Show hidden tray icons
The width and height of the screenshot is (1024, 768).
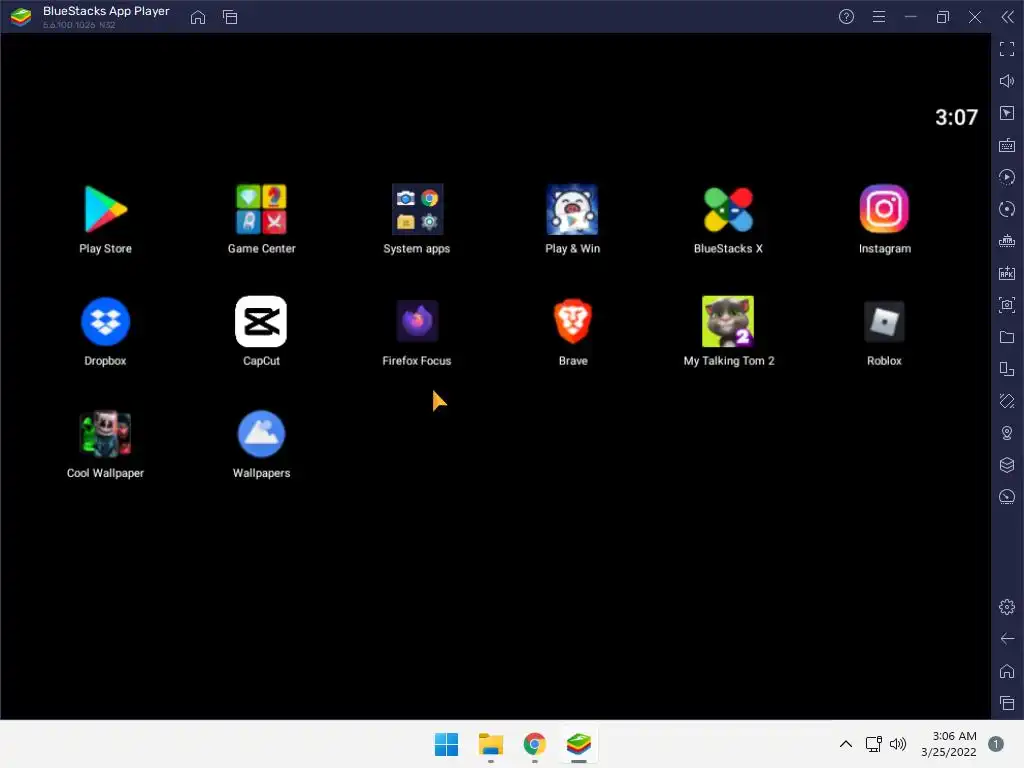click(x=845, y=744)
